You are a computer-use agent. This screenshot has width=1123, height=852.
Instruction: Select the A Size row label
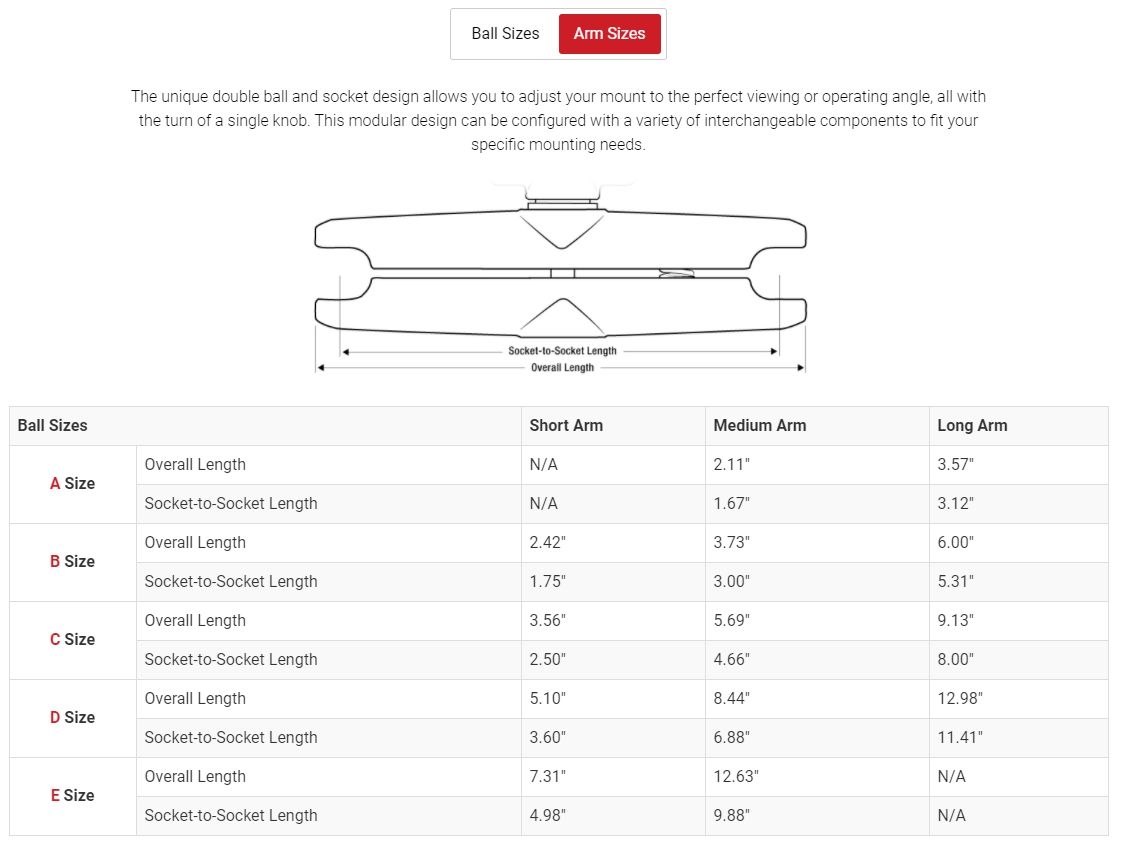[72, 484]
